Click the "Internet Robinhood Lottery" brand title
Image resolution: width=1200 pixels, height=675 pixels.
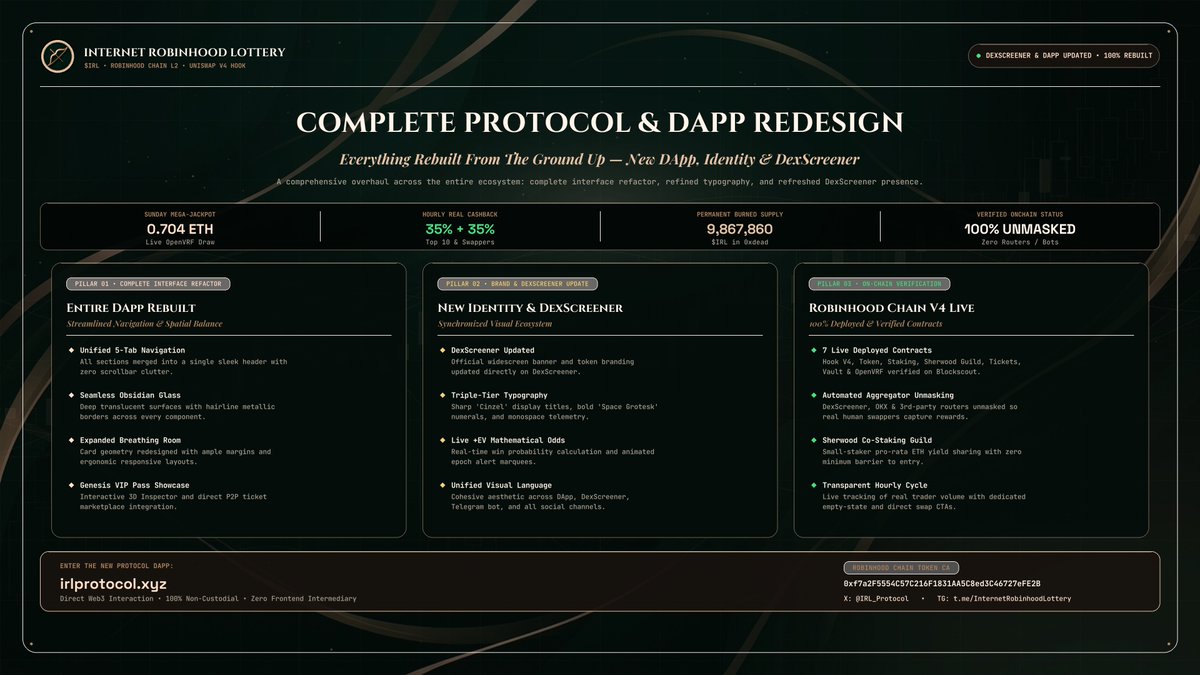[184, 52]
